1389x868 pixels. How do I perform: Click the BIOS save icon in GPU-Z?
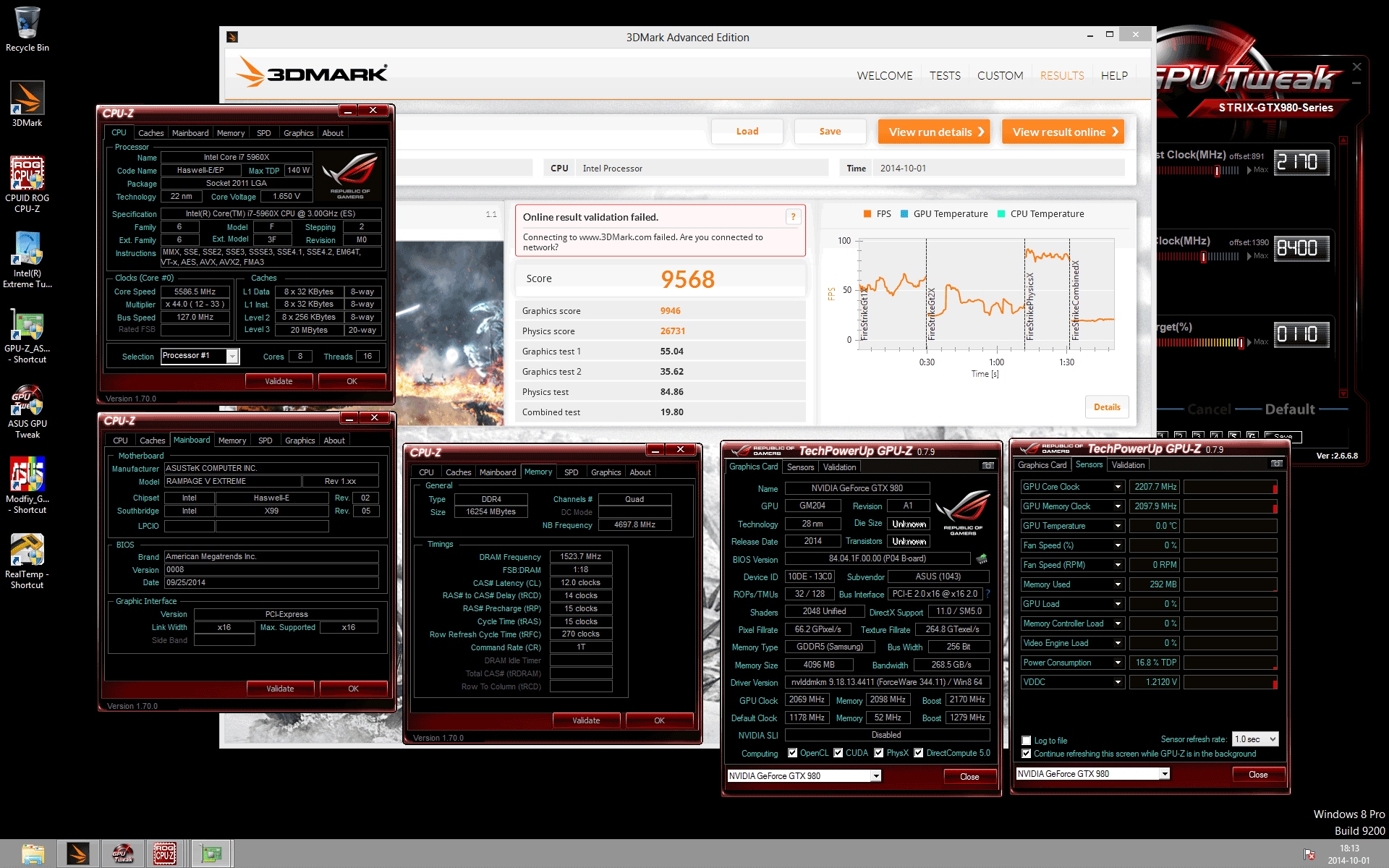[x=982, y=558]
